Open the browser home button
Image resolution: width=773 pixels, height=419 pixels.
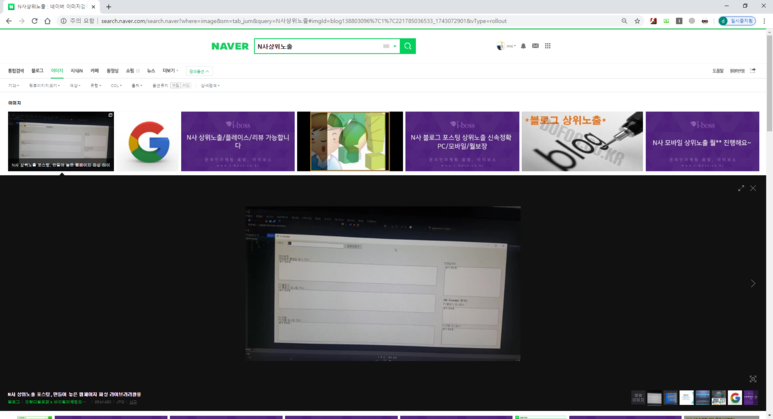(x=47, y=21)
